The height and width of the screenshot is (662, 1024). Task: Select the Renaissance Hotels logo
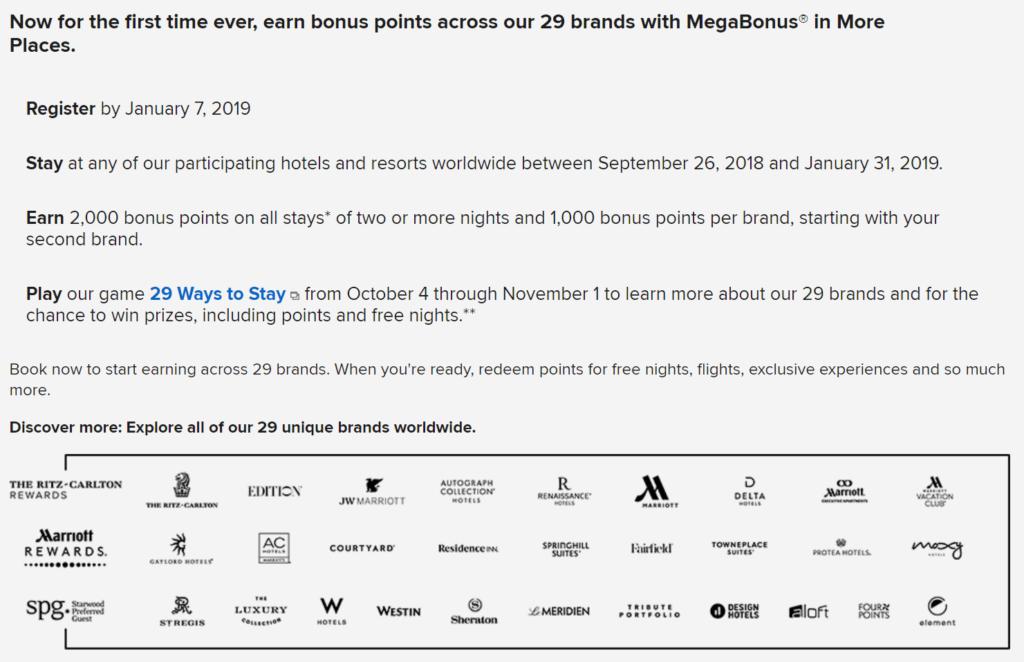(565, 491)
